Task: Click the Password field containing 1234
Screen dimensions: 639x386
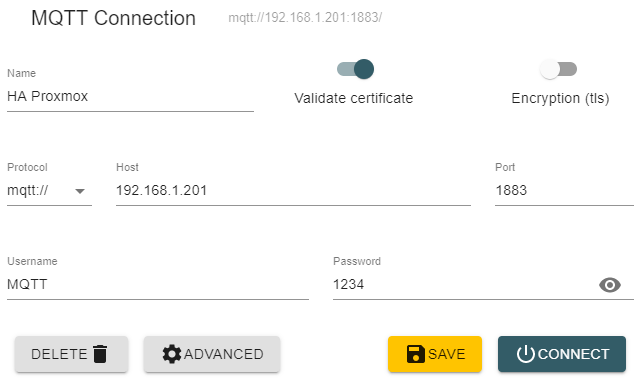Action: [465, 284]
